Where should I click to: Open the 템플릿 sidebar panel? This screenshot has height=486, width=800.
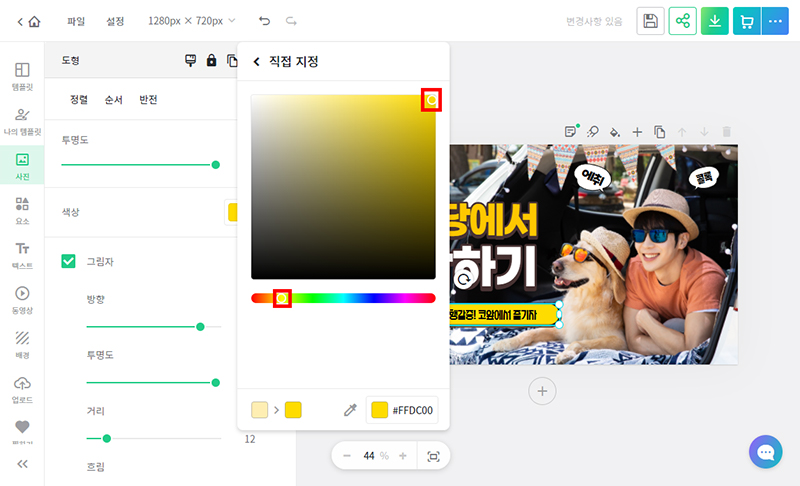(22, 76)
